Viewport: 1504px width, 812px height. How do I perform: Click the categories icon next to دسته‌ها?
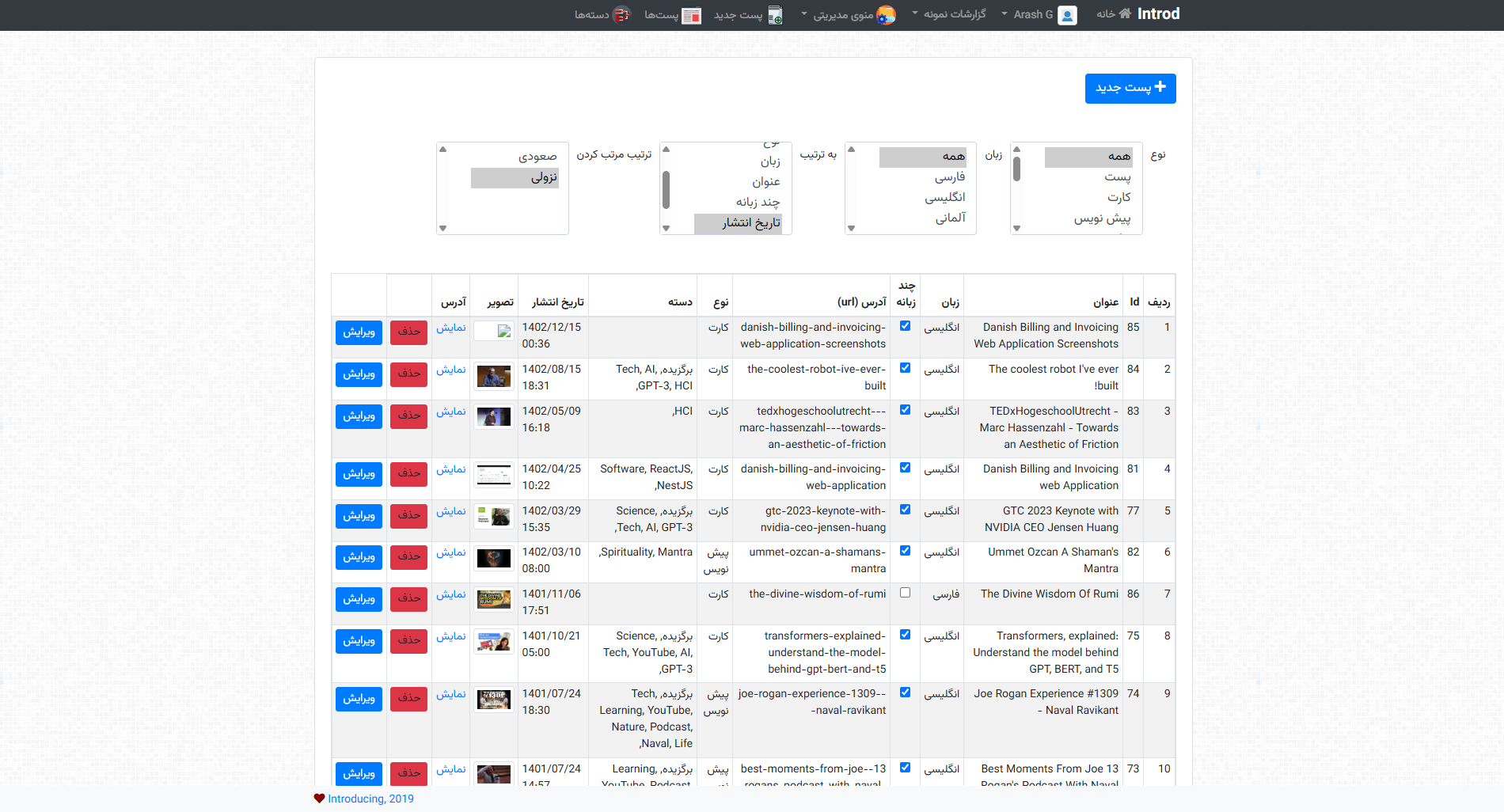(x=622, y=14)
